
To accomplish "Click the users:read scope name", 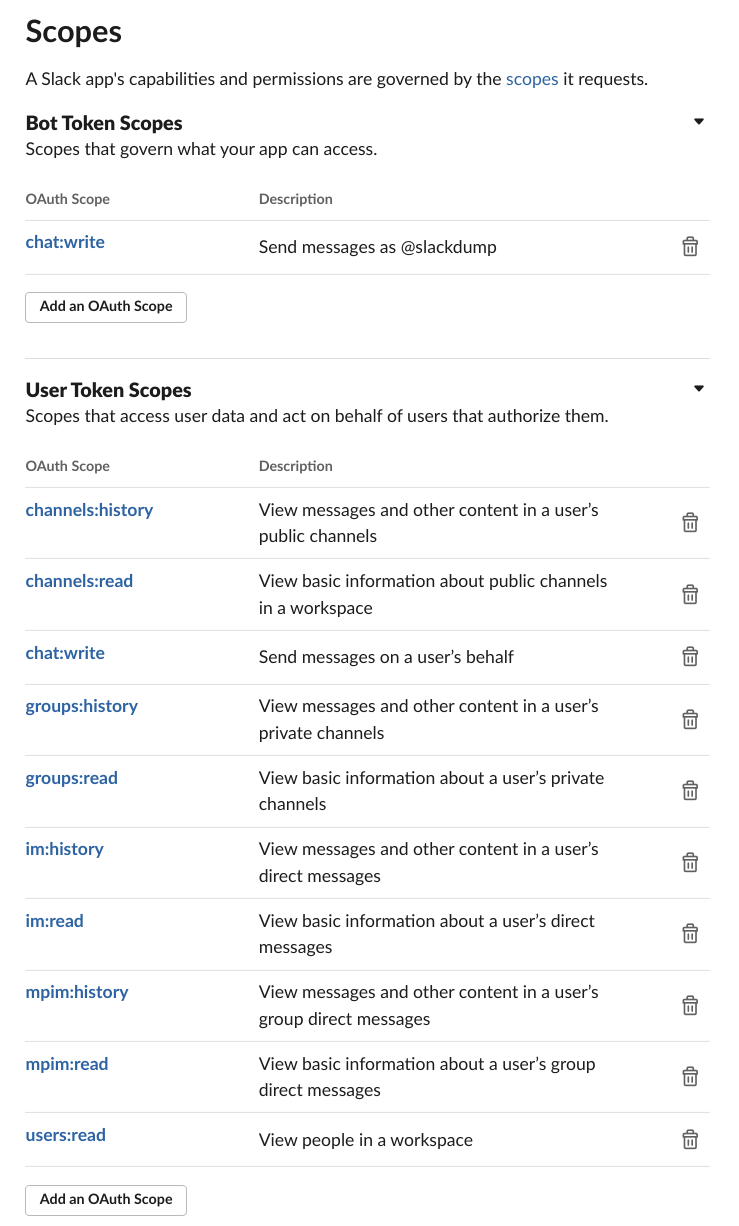I will point(65,1135).
